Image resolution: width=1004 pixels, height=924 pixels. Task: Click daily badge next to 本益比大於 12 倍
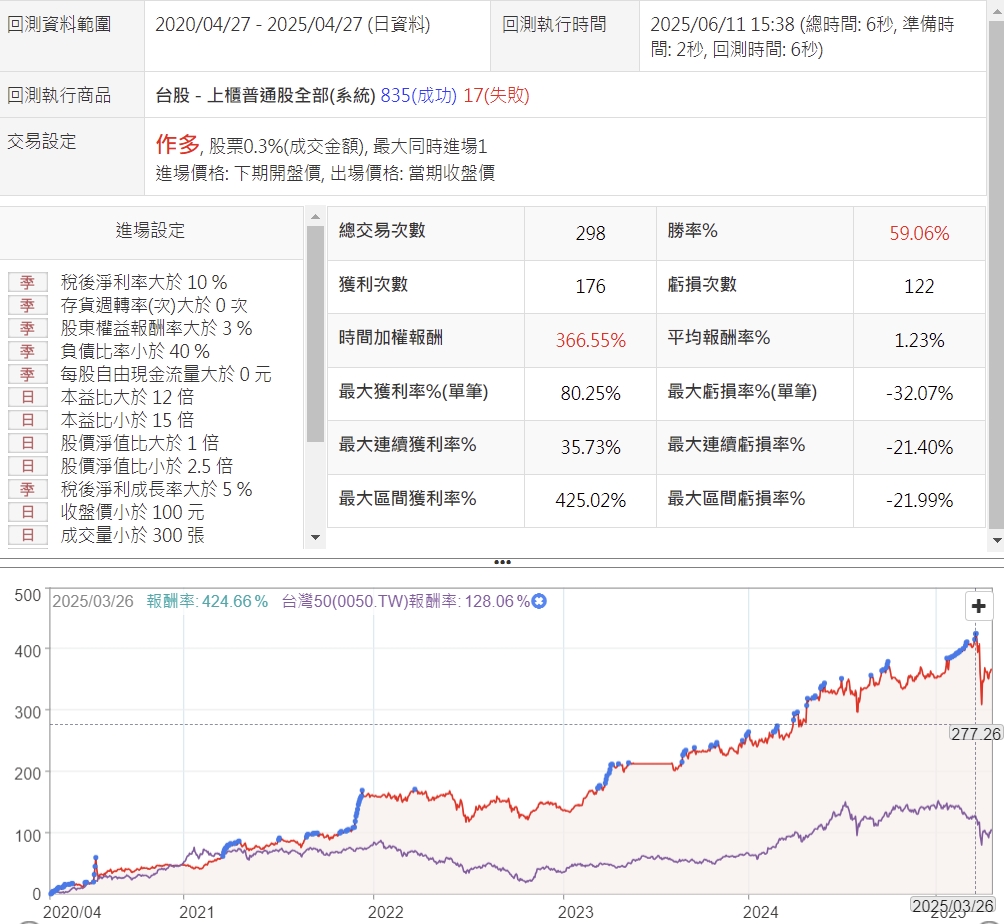[x=27, y=397]
